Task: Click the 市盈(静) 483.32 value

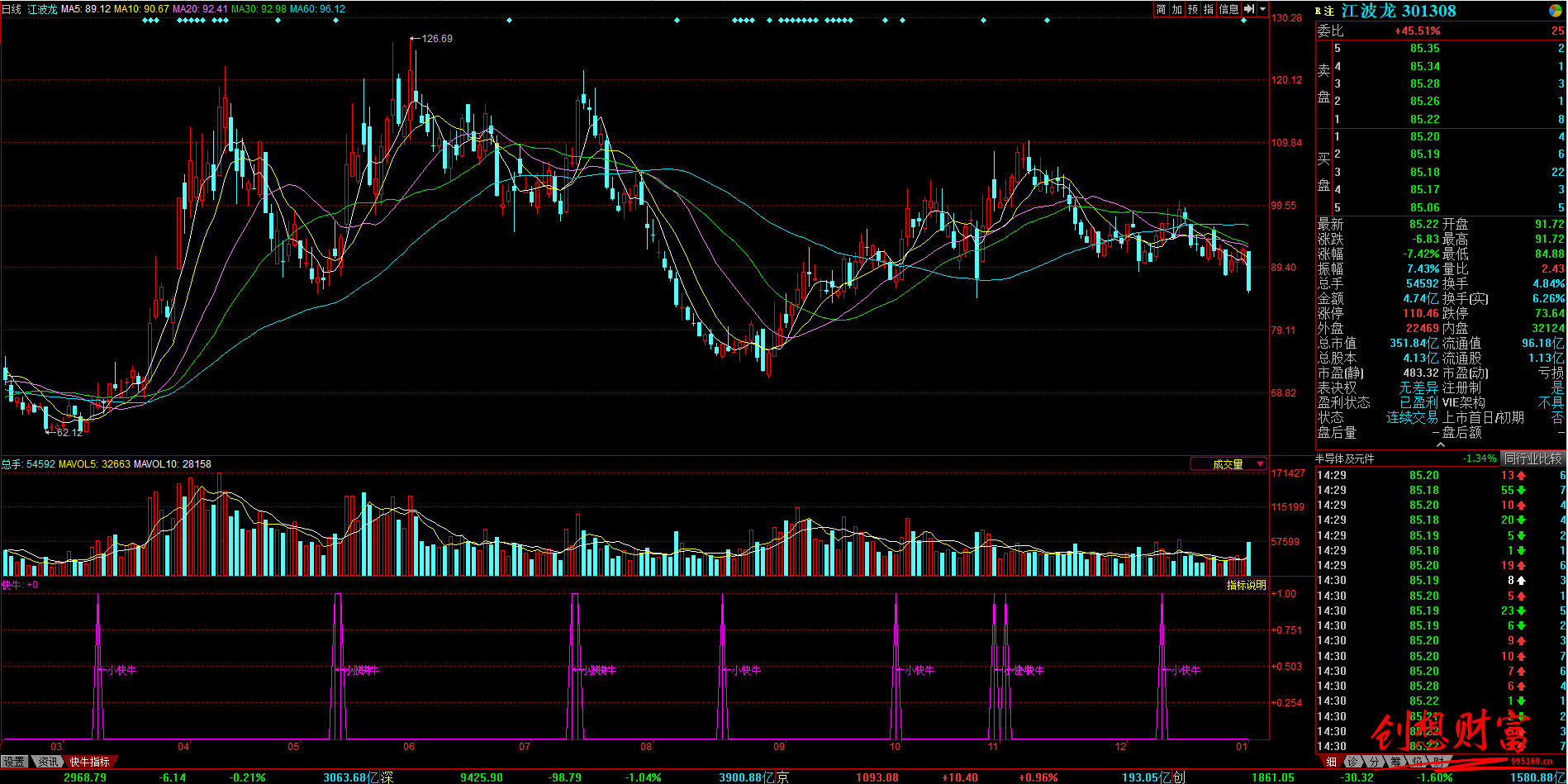Action: 1421,373
